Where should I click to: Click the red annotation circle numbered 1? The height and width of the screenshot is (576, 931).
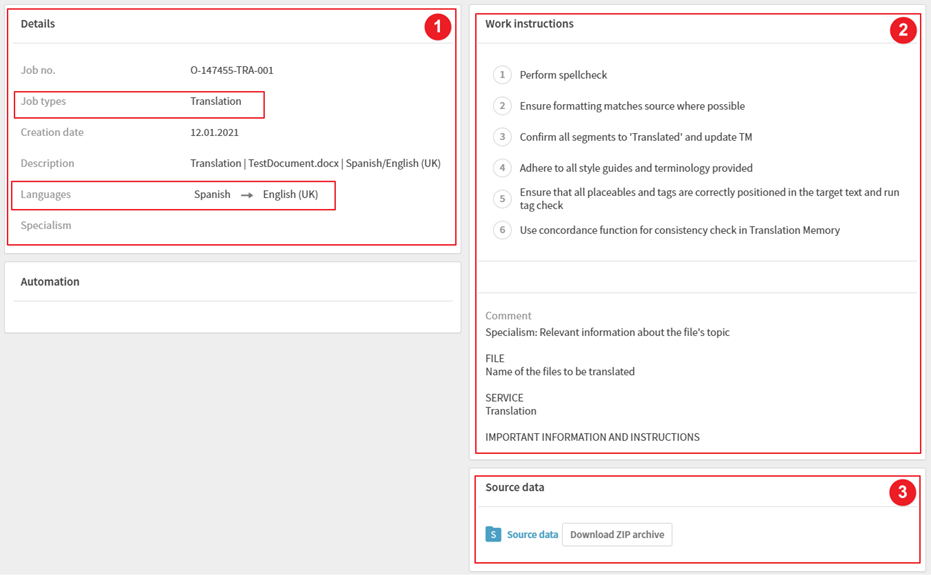coord(438,27)
